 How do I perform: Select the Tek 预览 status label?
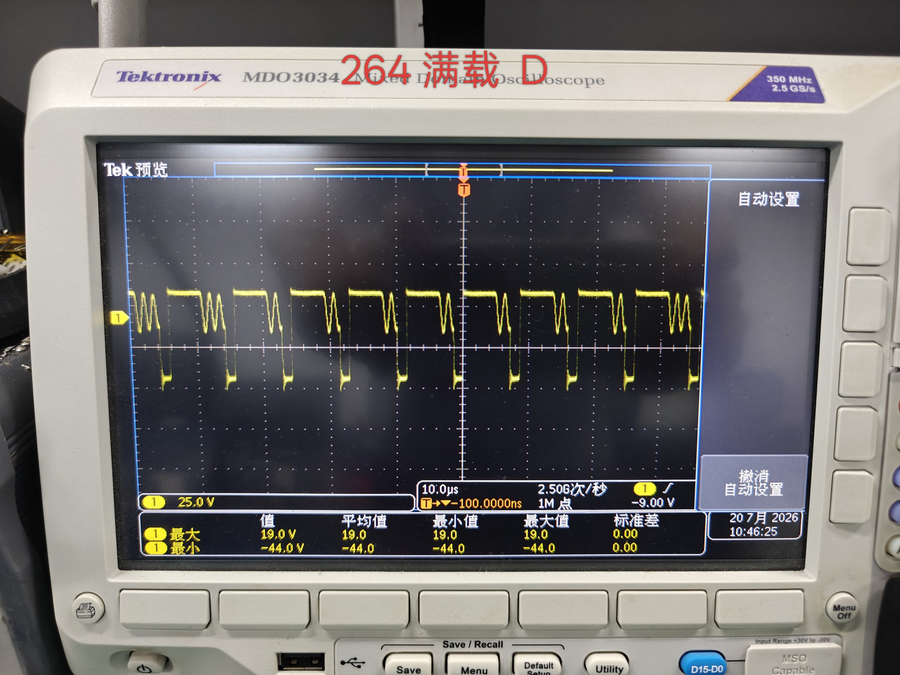coord(135,169)
